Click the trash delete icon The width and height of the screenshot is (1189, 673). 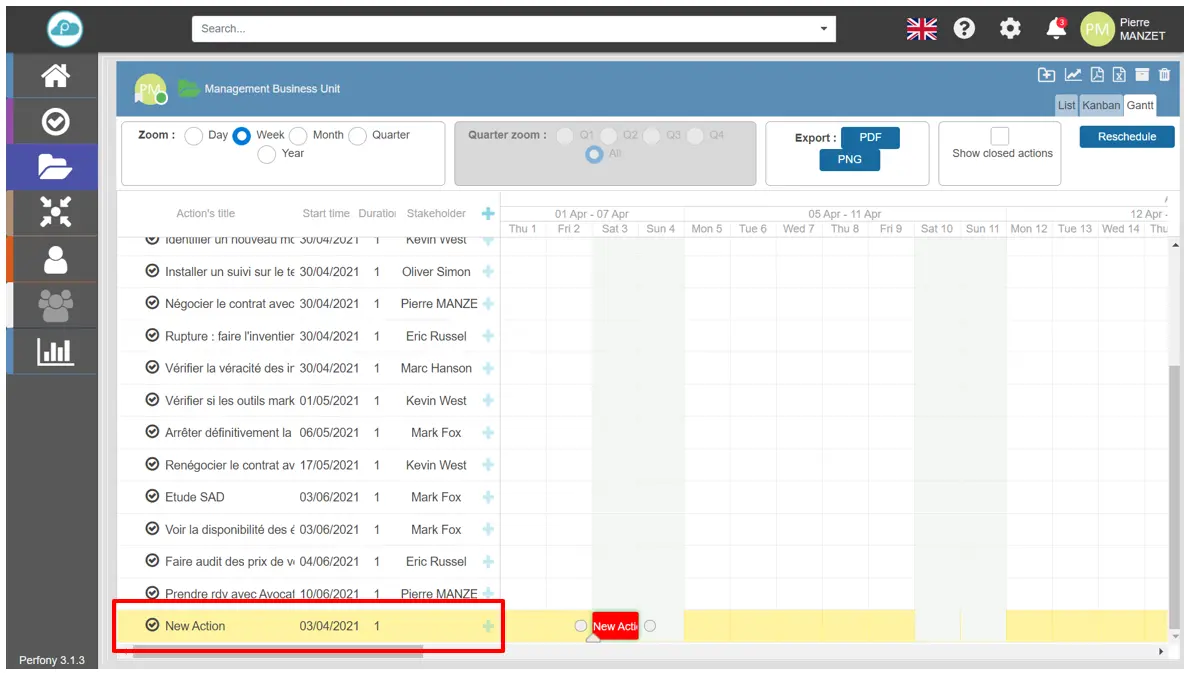click(x=1164, y=75)
